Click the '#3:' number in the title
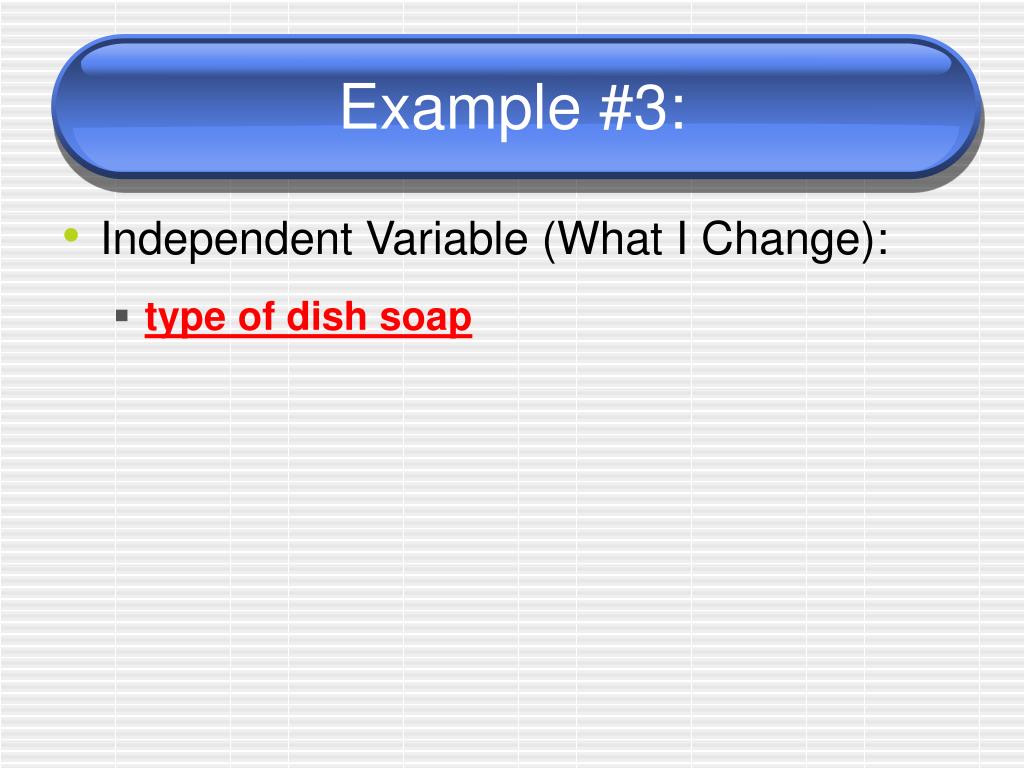 [643, 107]
